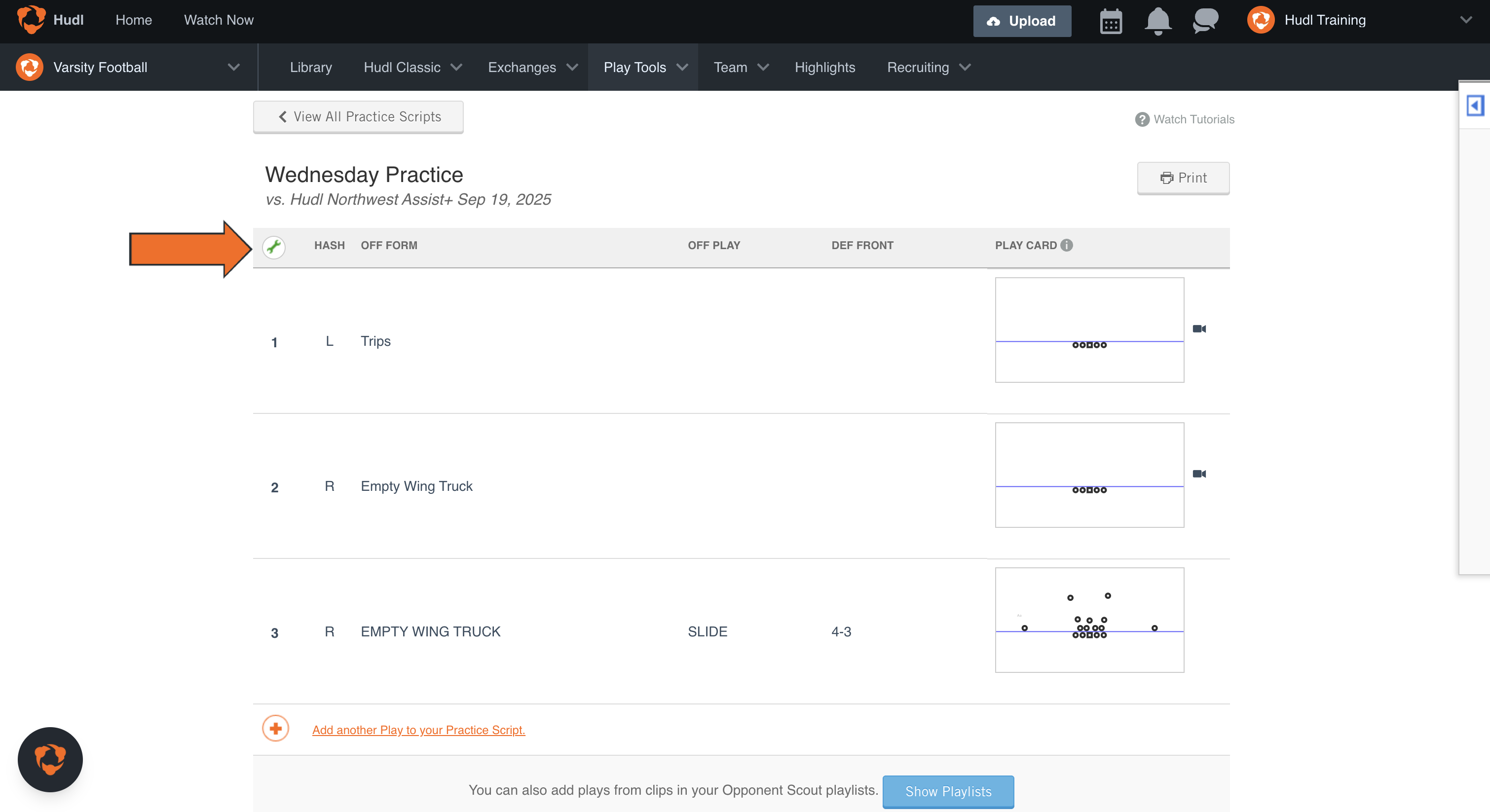
Task: Open the messages chat bubble icon
Action: coord(1205,21)
